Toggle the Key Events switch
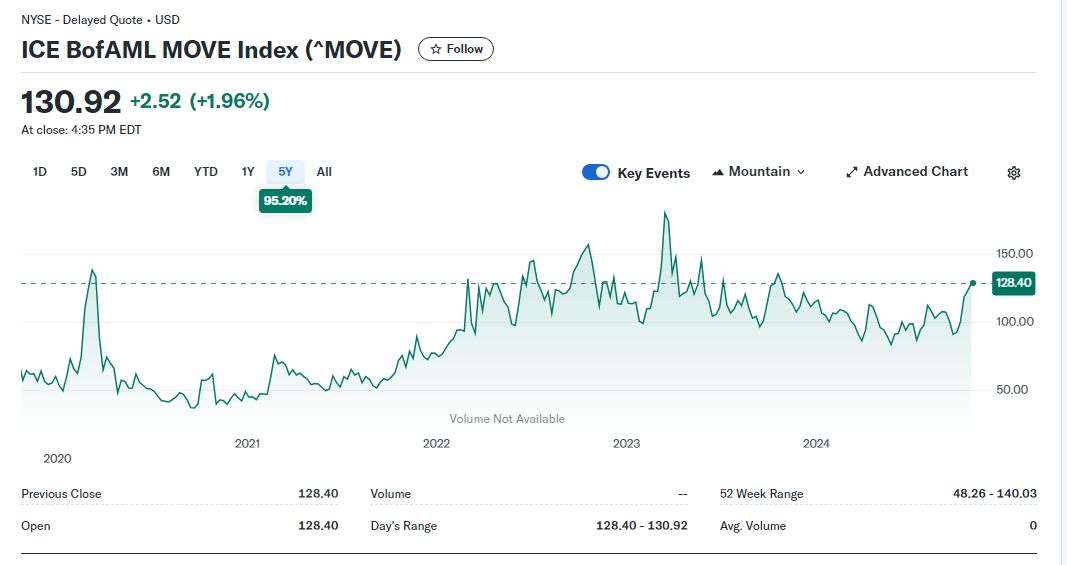Image resolution: width=1067 pixels, height=565 pixels. point(596,172)
